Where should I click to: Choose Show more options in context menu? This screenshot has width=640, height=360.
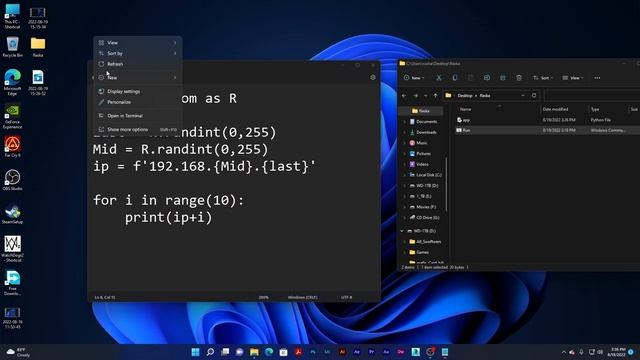click(138, 129)
